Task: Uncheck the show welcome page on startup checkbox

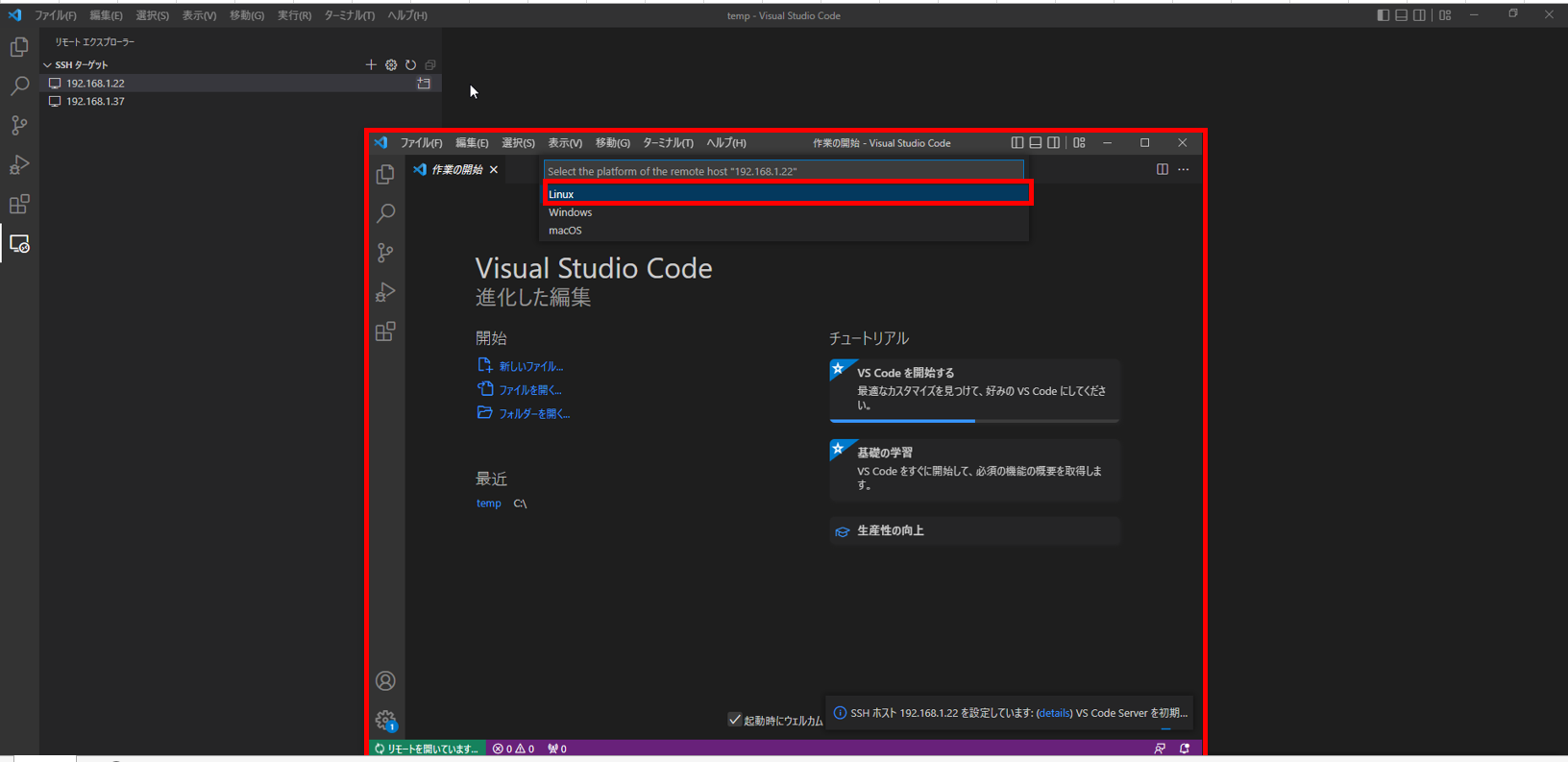Action: point(735,720)
